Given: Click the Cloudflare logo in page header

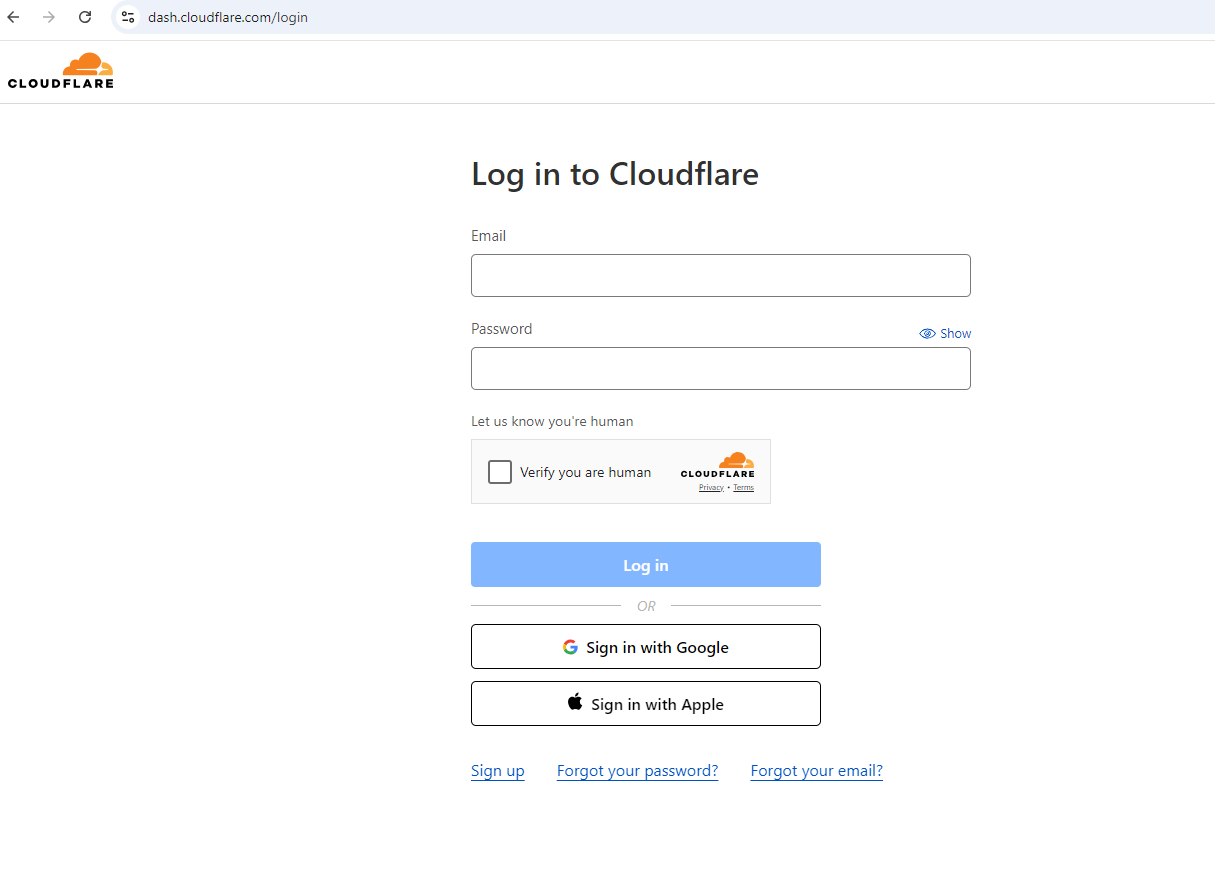Looking at the screenshot, I should [x=61, y=70].
